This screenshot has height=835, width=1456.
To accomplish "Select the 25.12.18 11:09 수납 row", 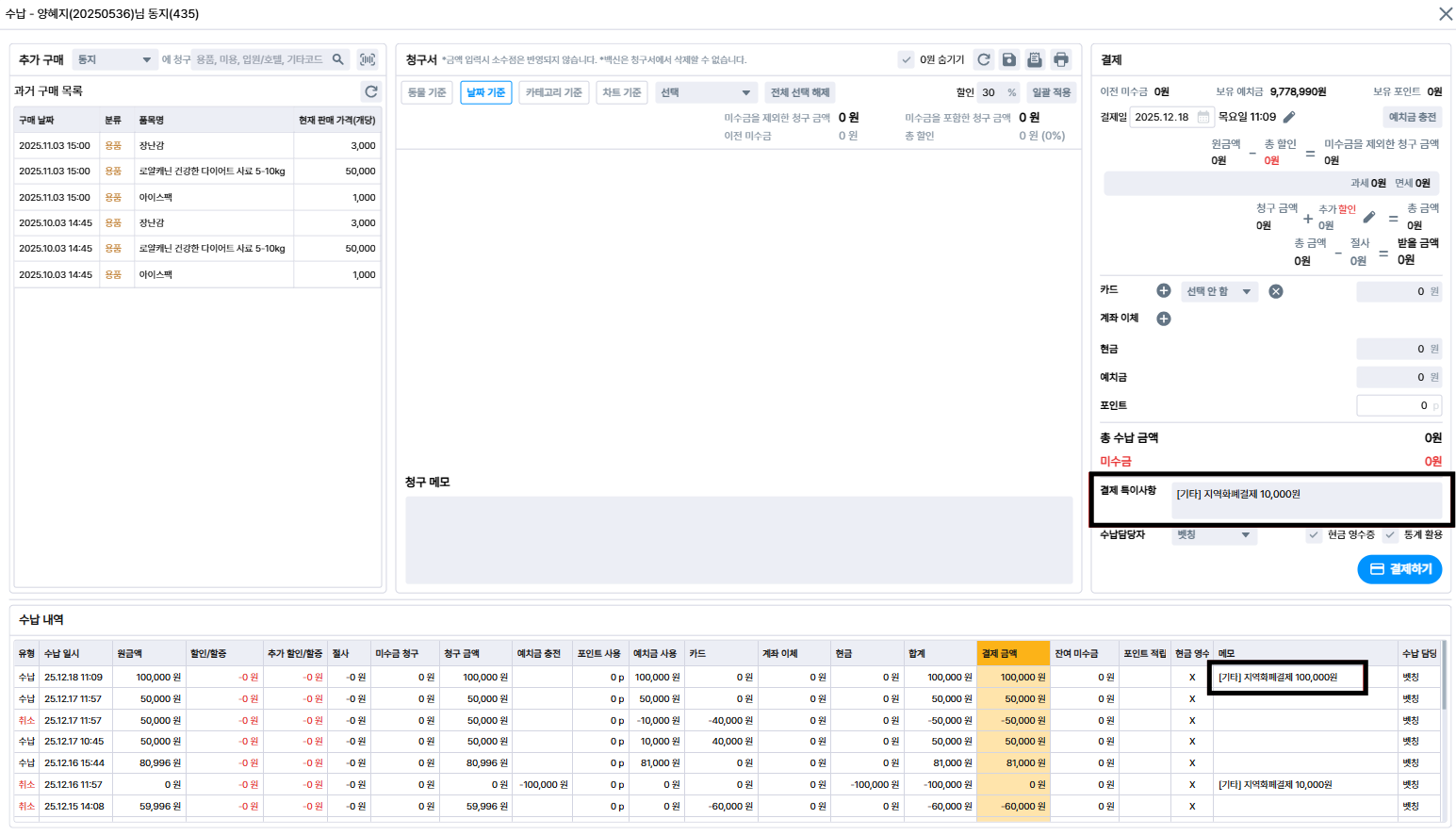I will 728,677.
